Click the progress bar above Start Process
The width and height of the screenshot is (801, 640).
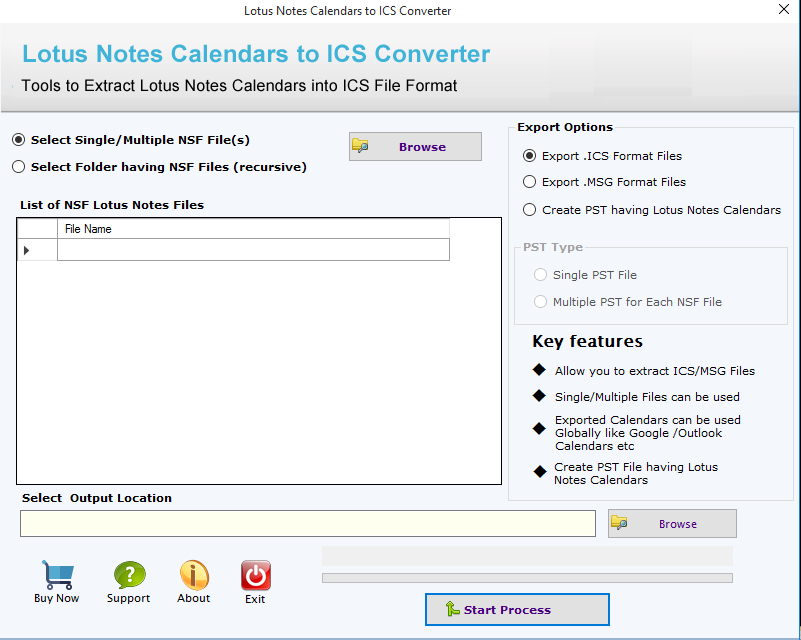coord(527,578)
